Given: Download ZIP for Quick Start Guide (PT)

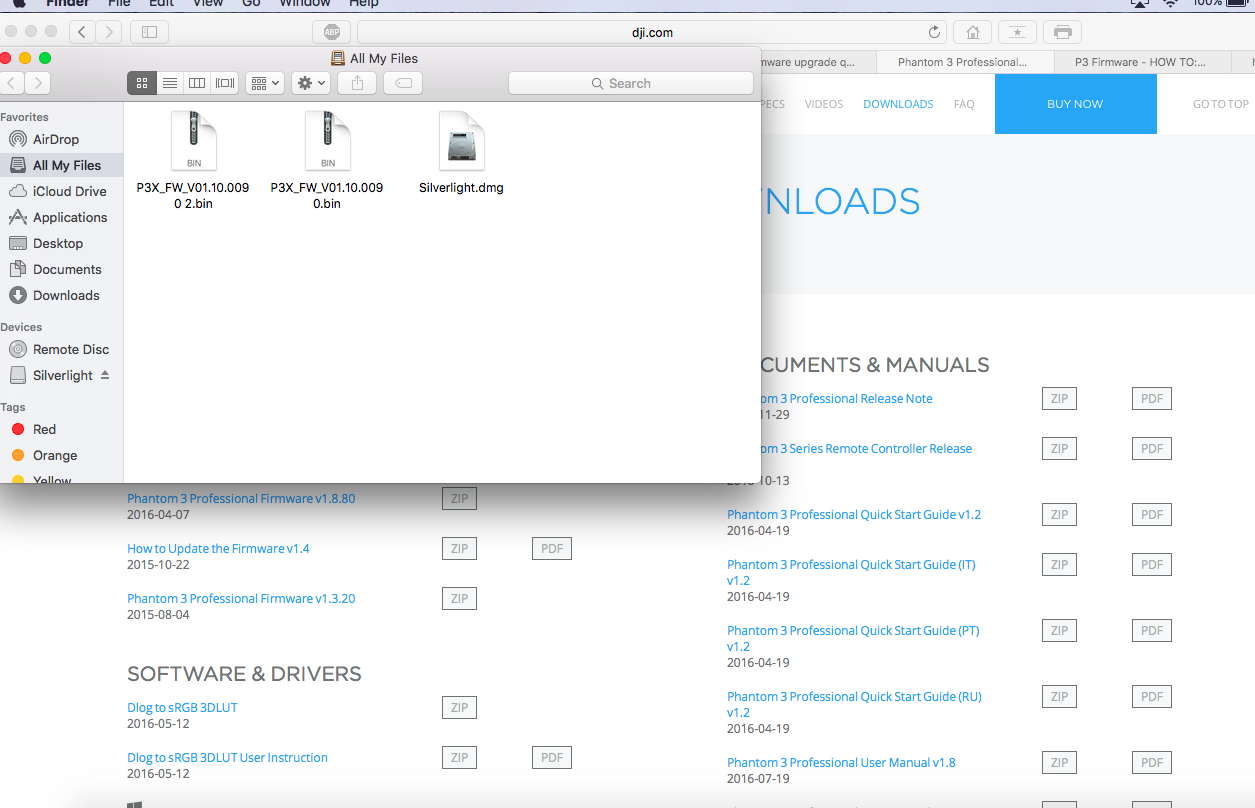Looking at the screenshot, I should (1059, 631).
